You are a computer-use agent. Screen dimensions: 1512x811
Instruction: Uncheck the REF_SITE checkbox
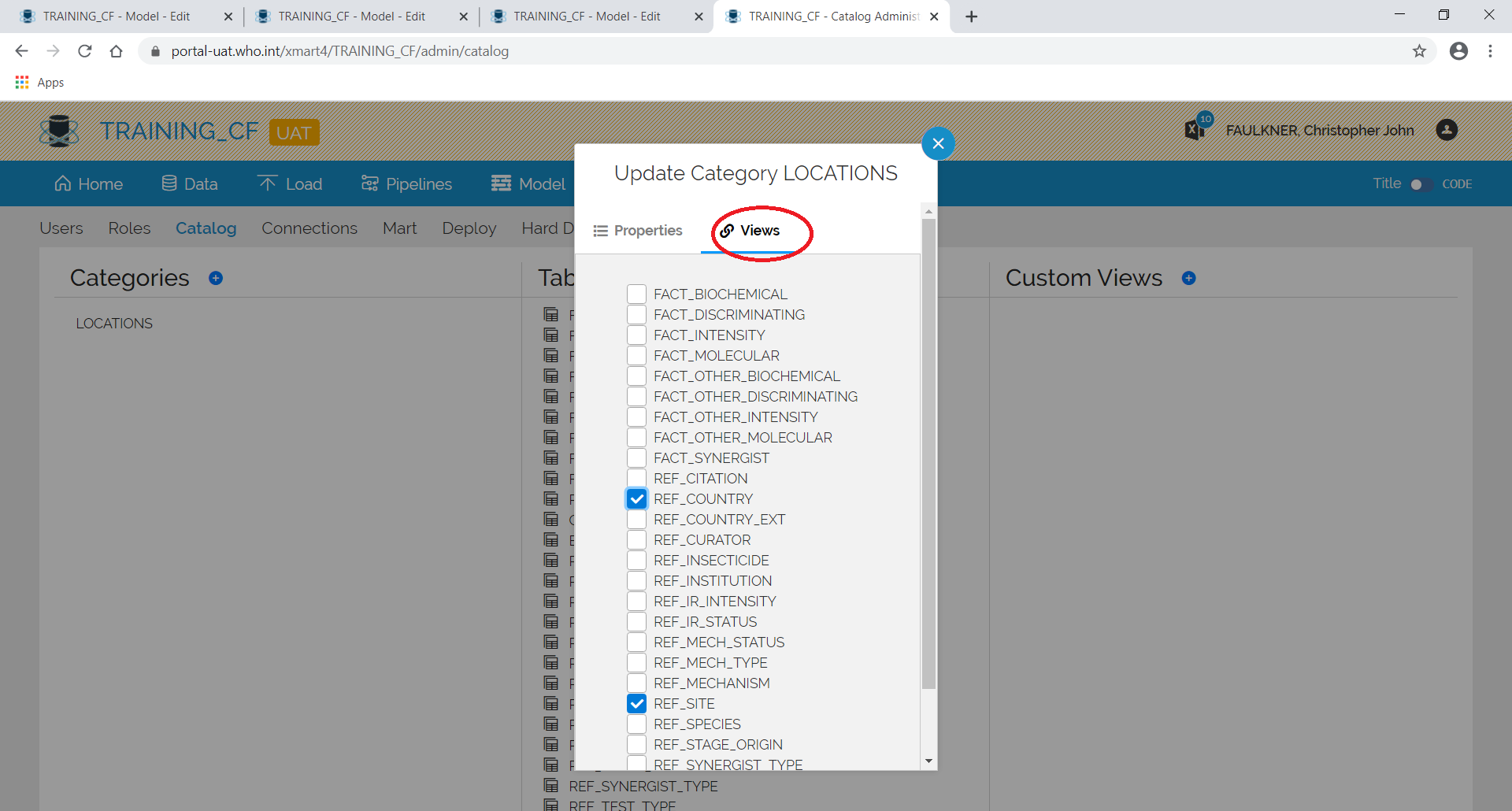[636, 703]
